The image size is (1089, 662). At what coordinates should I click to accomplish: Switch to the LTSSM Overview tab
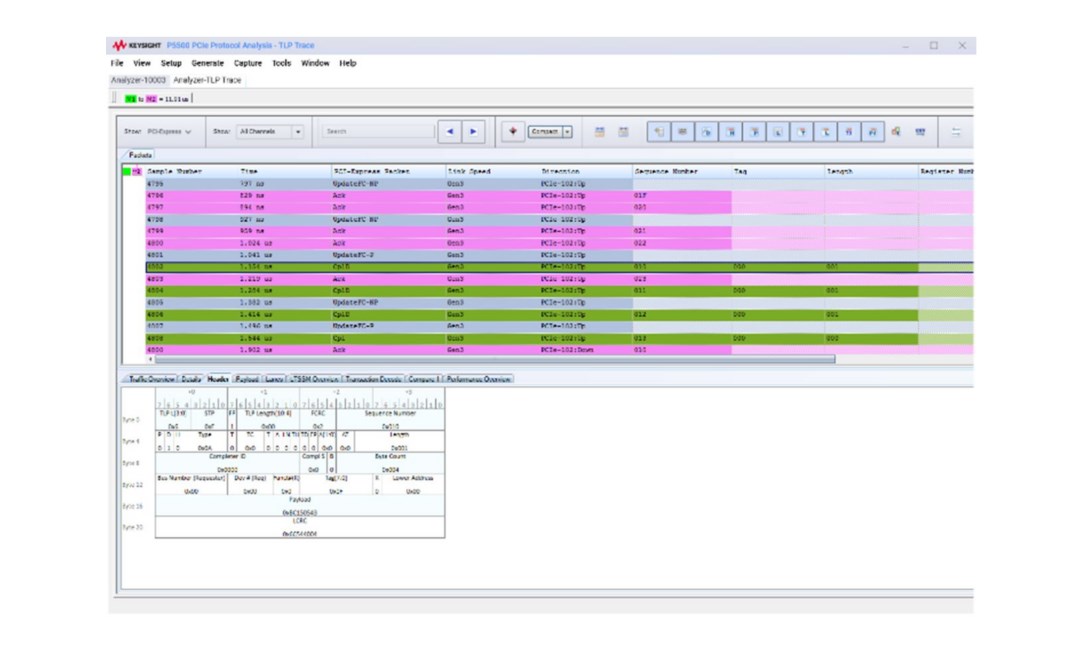click(312, 379)
